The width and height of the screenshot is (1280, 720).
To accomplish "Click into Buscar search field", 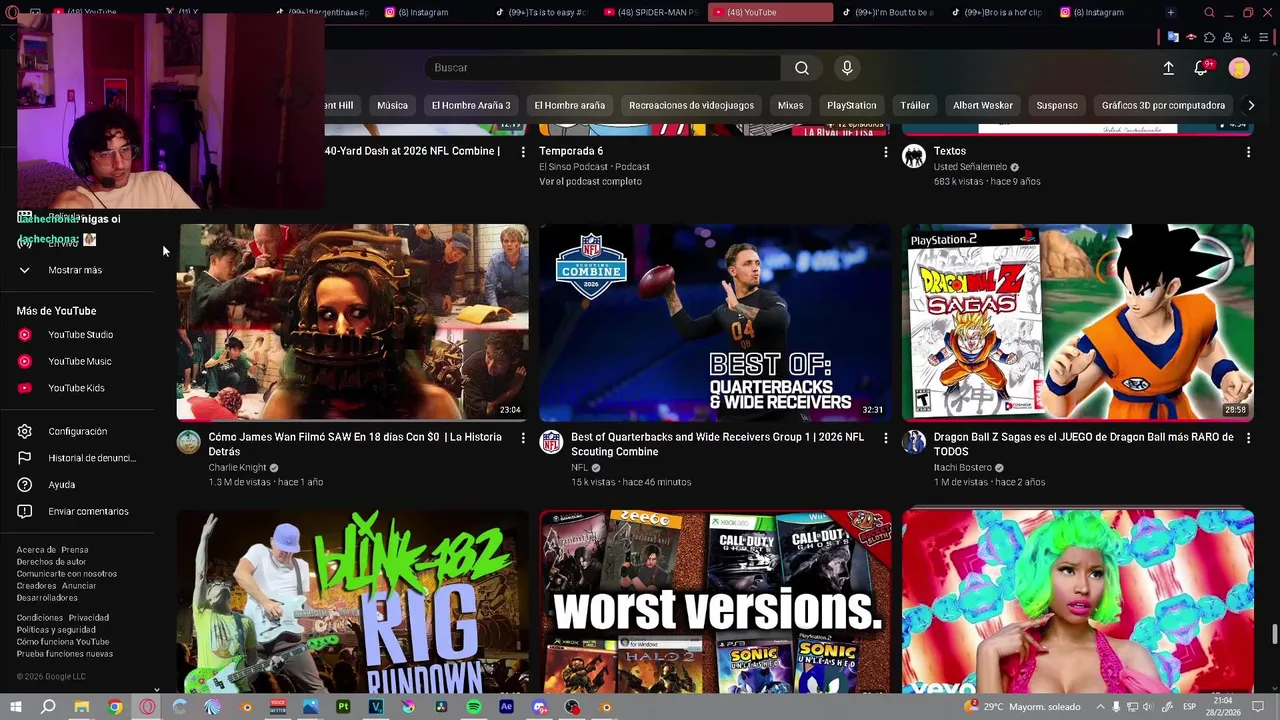I will tap(603, 68).
